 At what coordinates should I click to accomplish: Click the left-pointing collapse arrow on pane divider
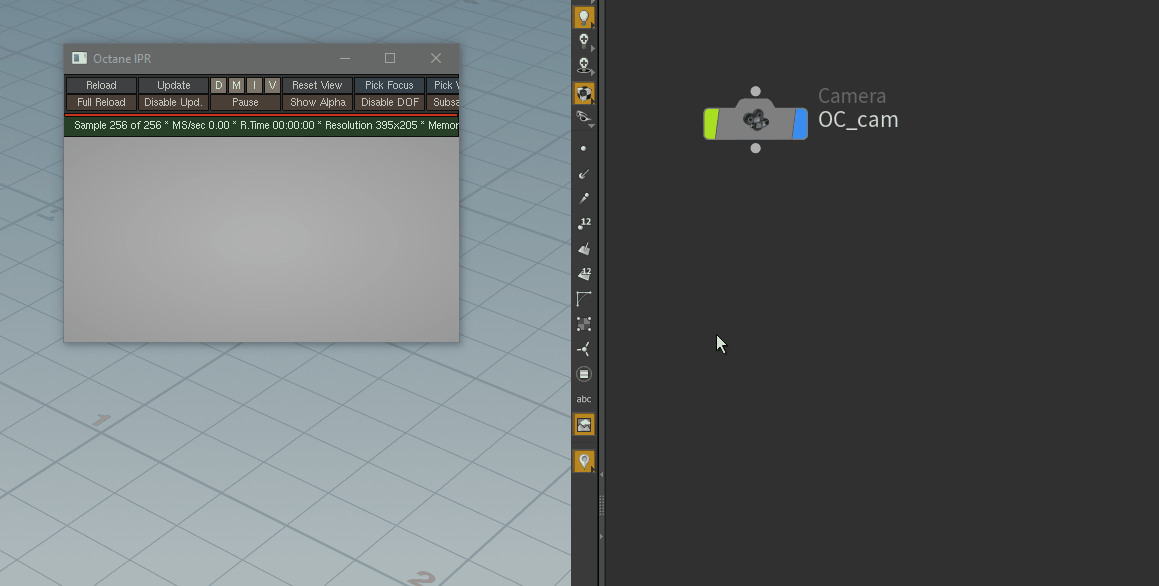point(601,474)
